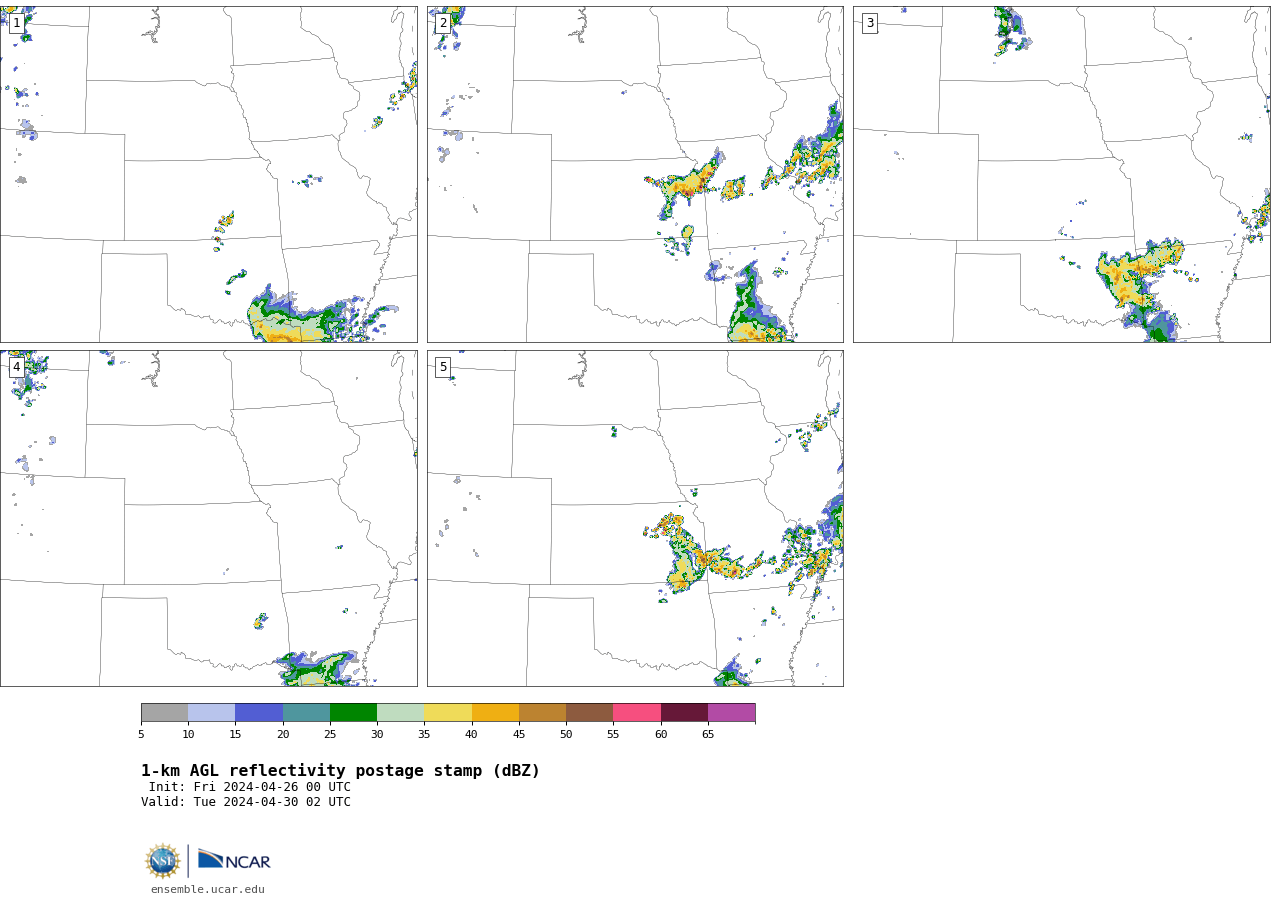Click the maroon 60-65 dBZ swatch
The width and height of the screenshot is (1280, 901).
[684, 713]
